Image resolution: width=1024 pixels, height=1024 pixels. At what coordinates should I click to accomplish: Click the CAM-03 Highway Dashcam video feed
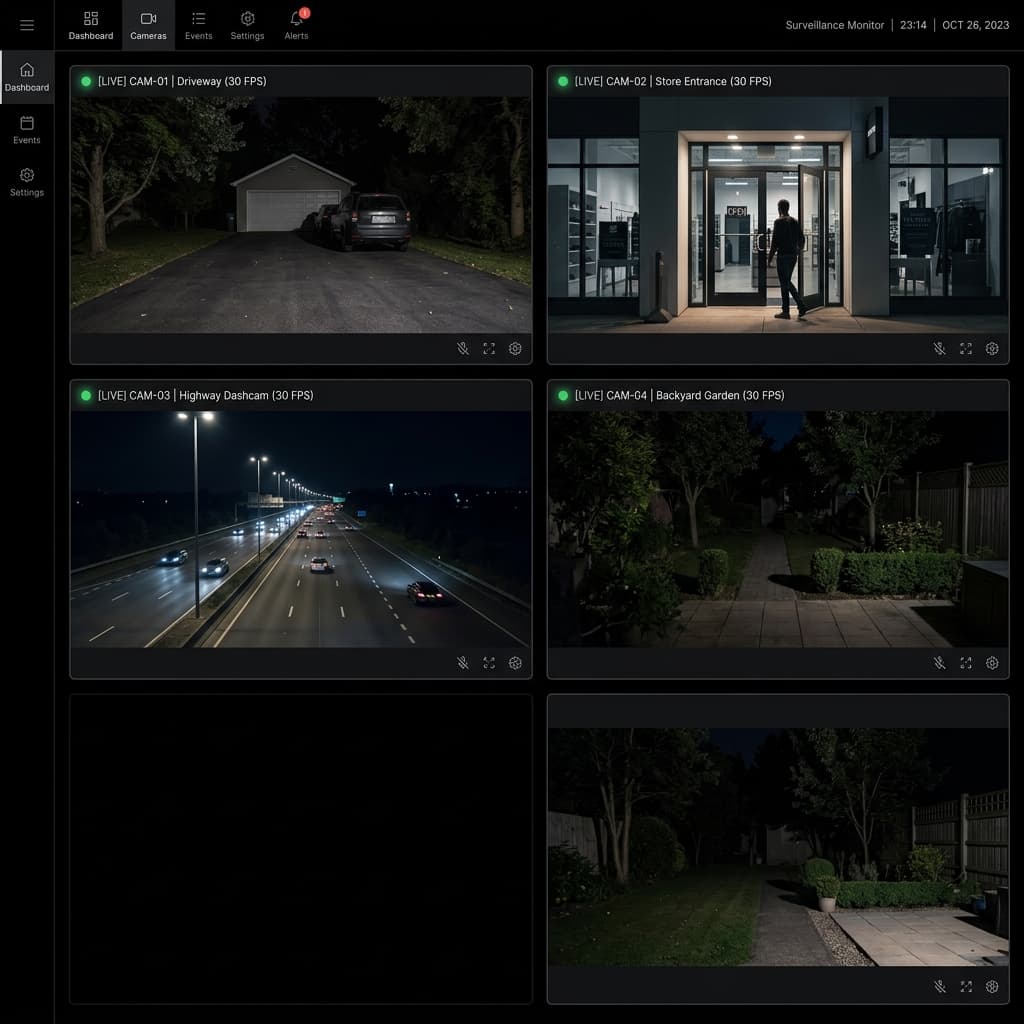pyautogui.click(x=301, y=529)
